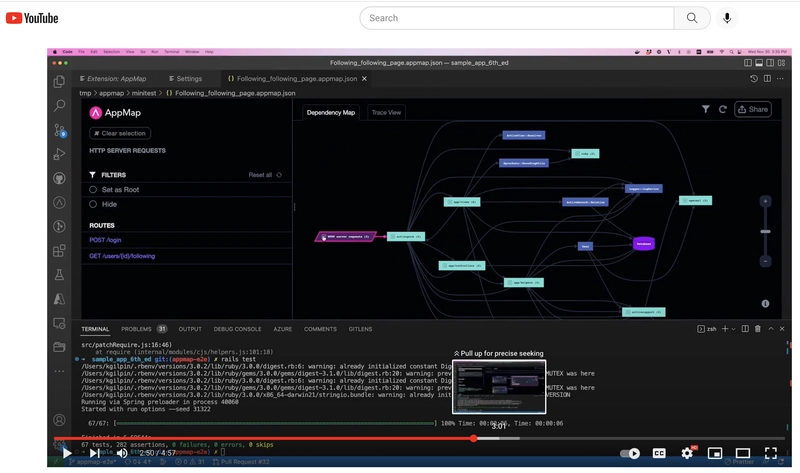Expand the HTTP server requests node
The height and width of the screenshot is (473, 800).
(323, 237)
